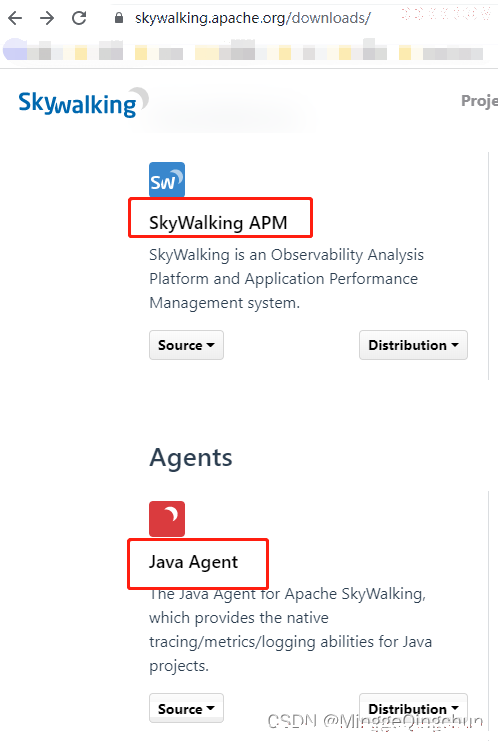498x741 pixels.
Task: Click the Agents section heading
Action: [x=191, y=457]
